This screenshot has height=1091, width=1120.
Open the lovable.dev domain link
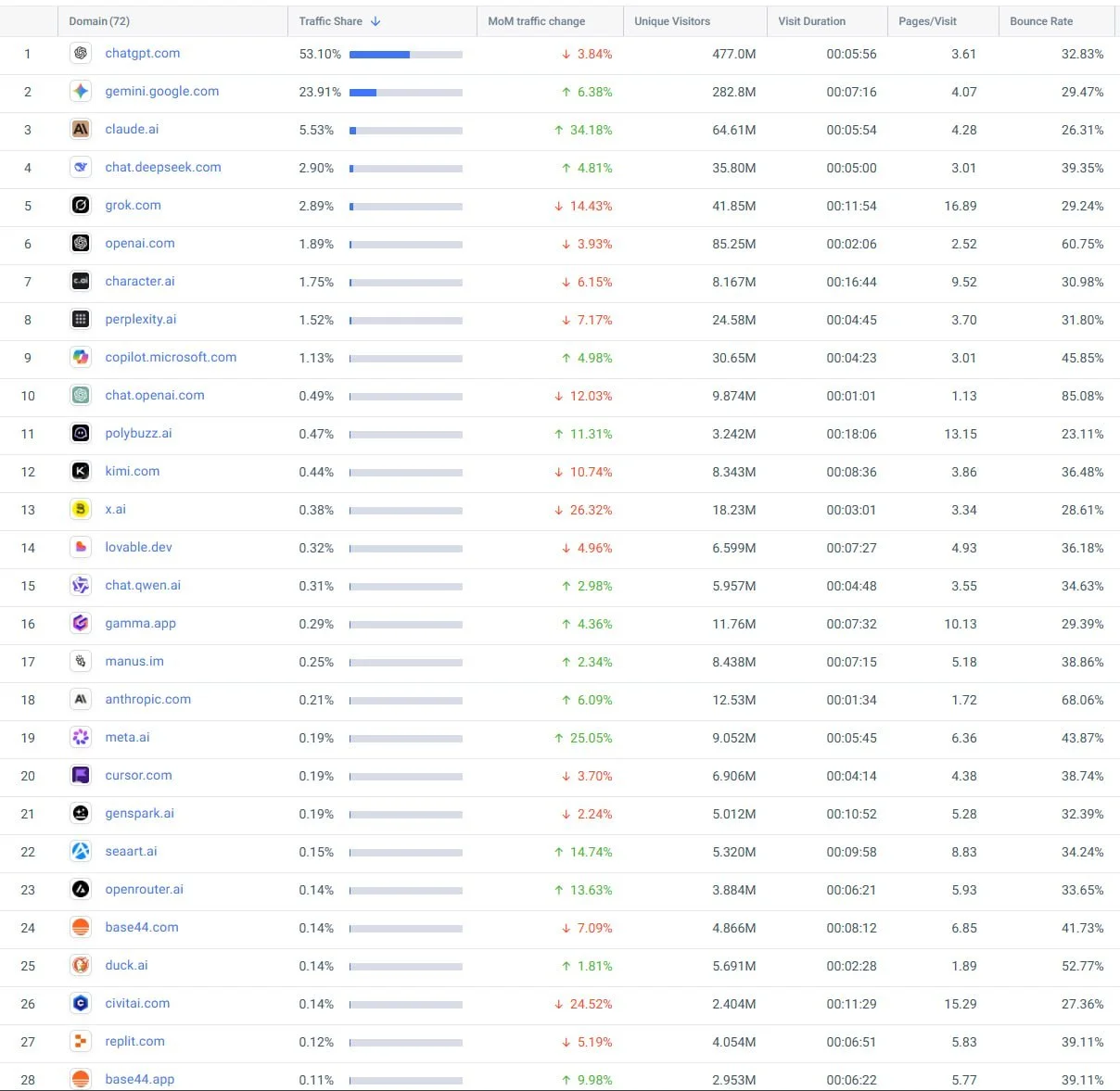tap(138, 548)
